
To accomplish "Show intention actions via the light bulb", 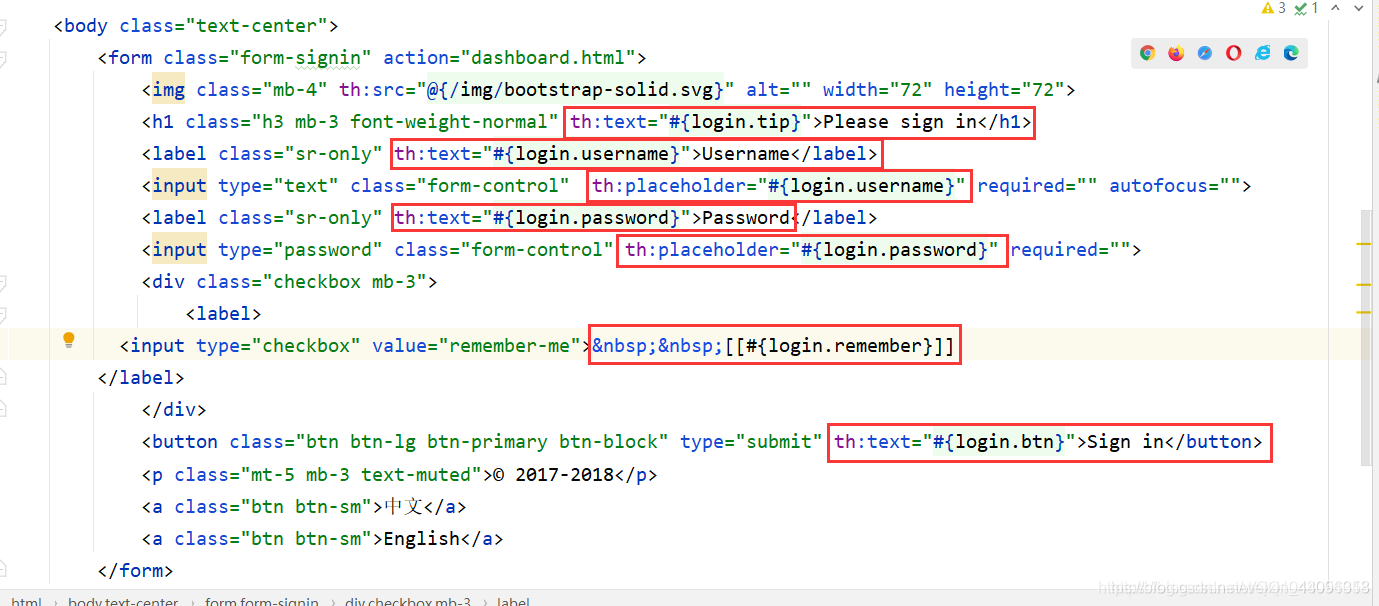I will point(68,340).
